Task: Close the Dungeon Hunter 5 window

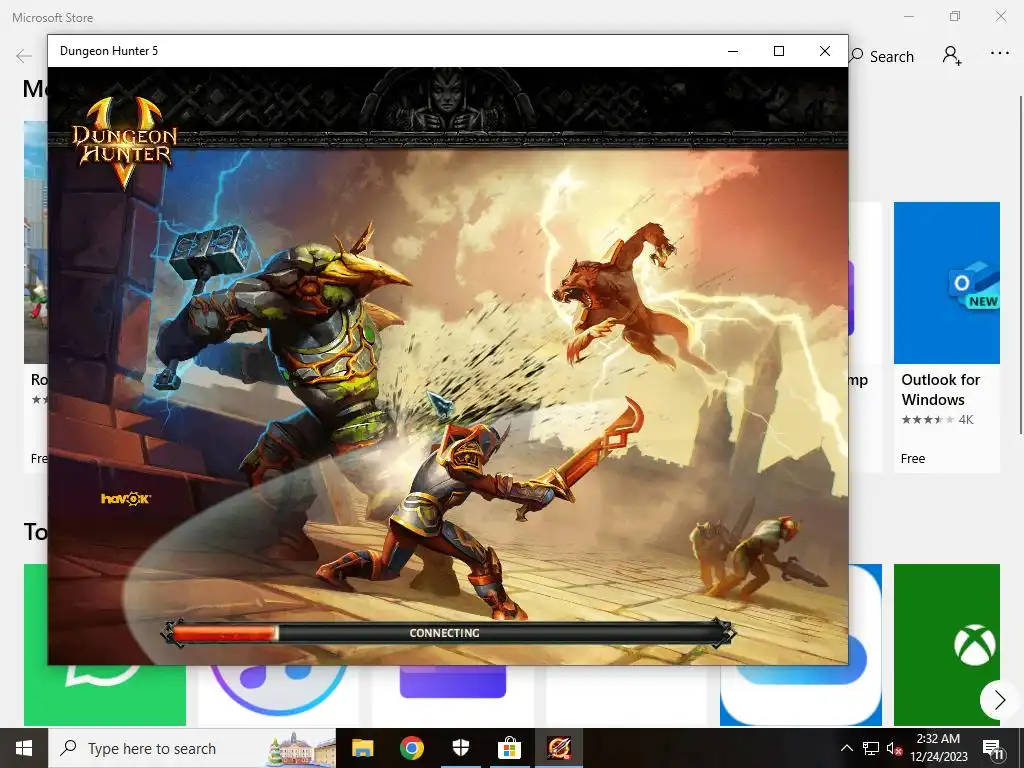Action: [825, 51]
